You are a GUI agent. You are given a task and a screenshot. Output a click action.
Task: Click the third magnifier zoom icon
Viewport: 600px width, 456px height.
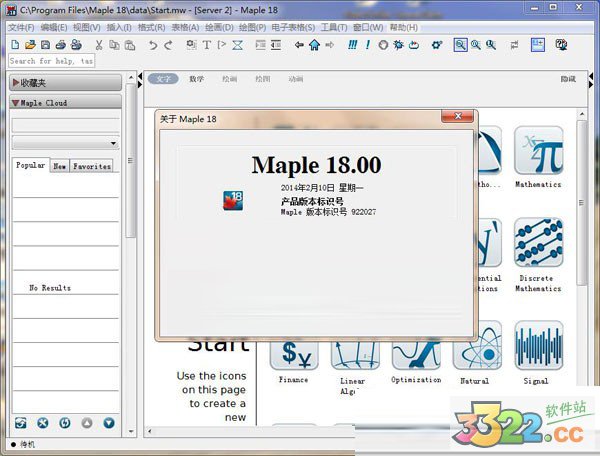coord(491,45)
